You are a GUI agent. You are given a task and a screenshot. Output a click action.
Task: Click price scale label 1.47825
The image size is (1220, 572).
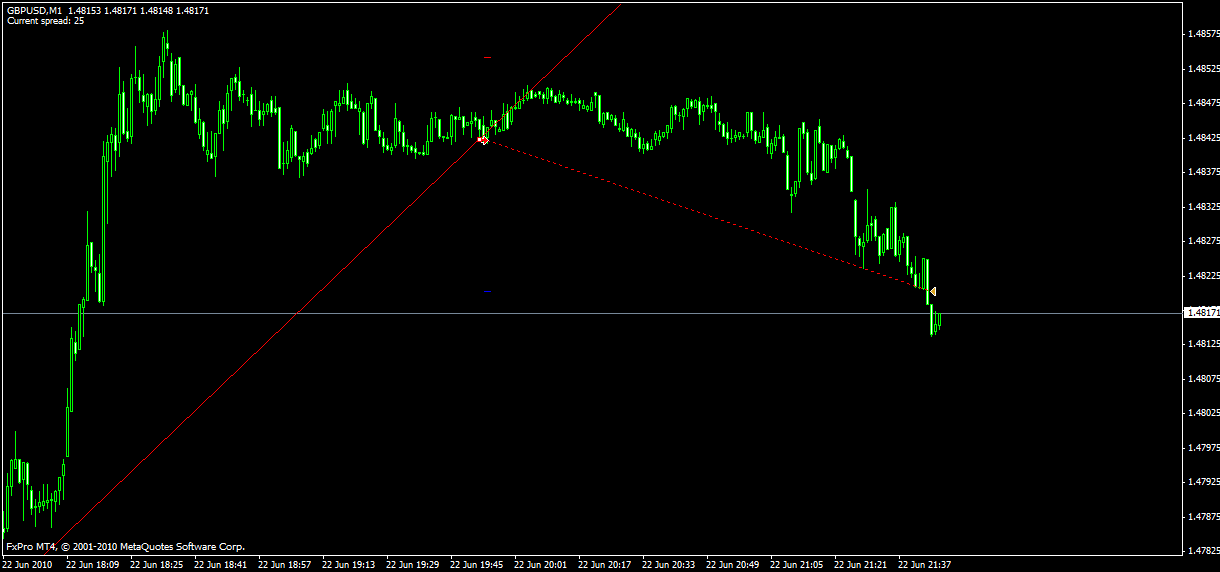[1203, 551]
